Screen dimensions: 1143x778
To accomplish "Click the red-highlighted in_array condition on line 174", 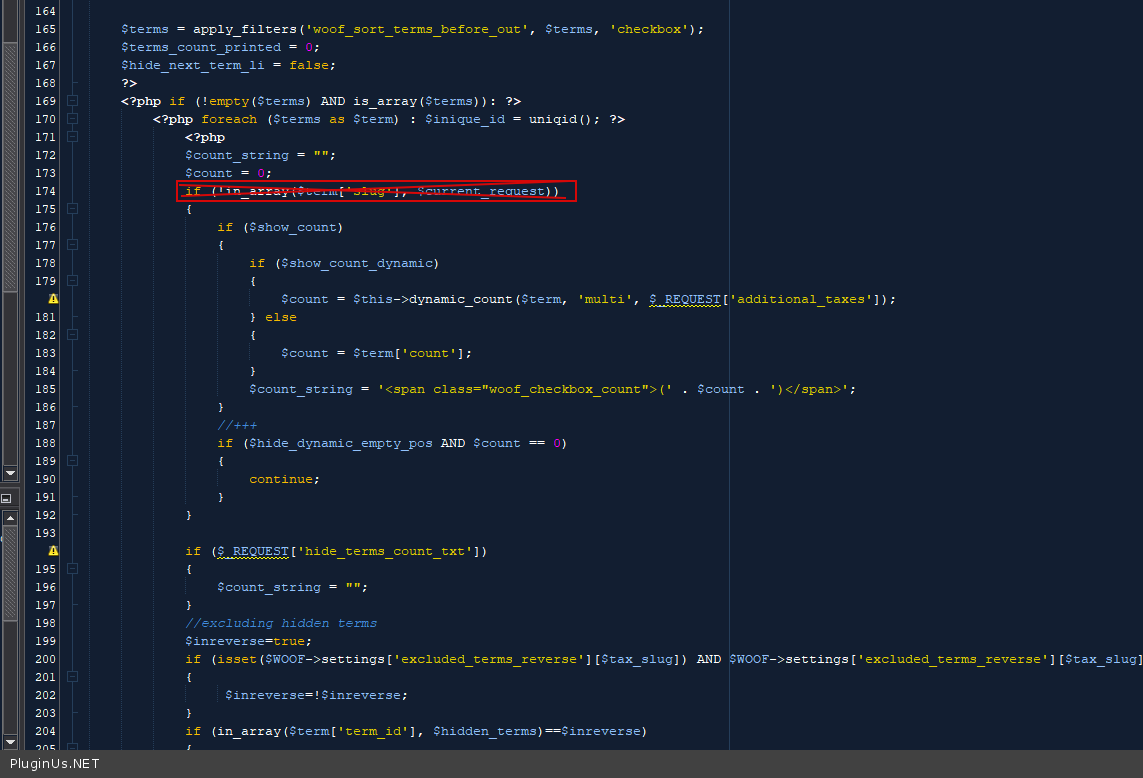I will click(x=376, y=191).
